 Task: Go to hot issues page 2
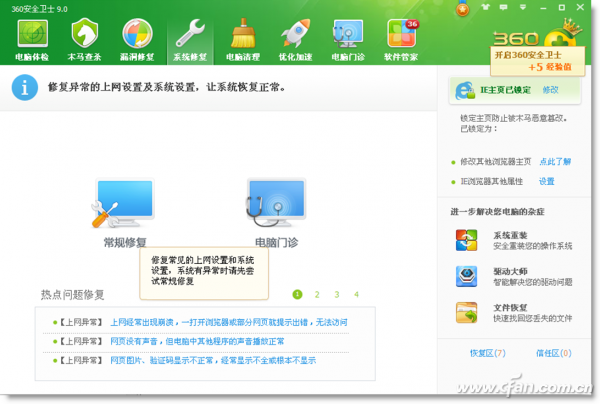point(317,294)
